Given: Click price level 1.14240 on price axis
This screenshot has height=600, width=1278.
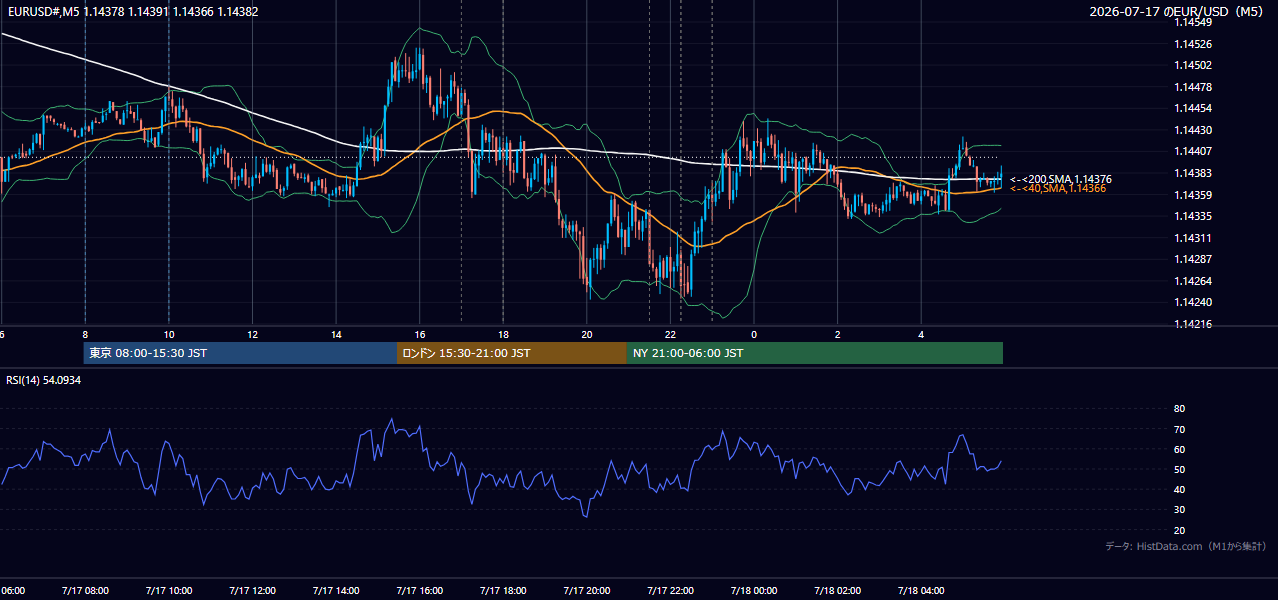Looking at the screenshot, I should [1193, 302].
